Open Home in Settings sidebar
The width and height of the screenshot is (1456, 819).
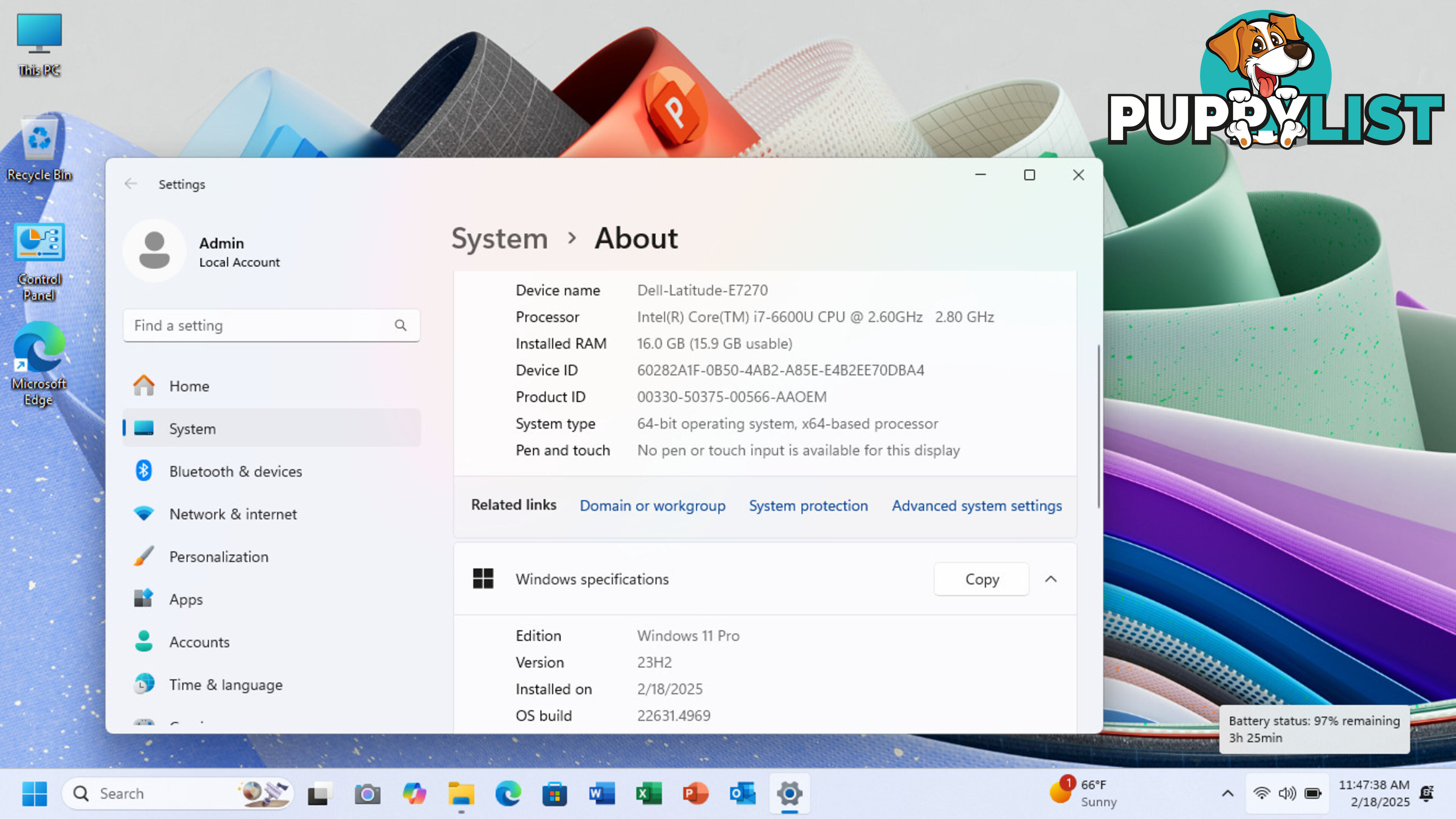[271, 386]
